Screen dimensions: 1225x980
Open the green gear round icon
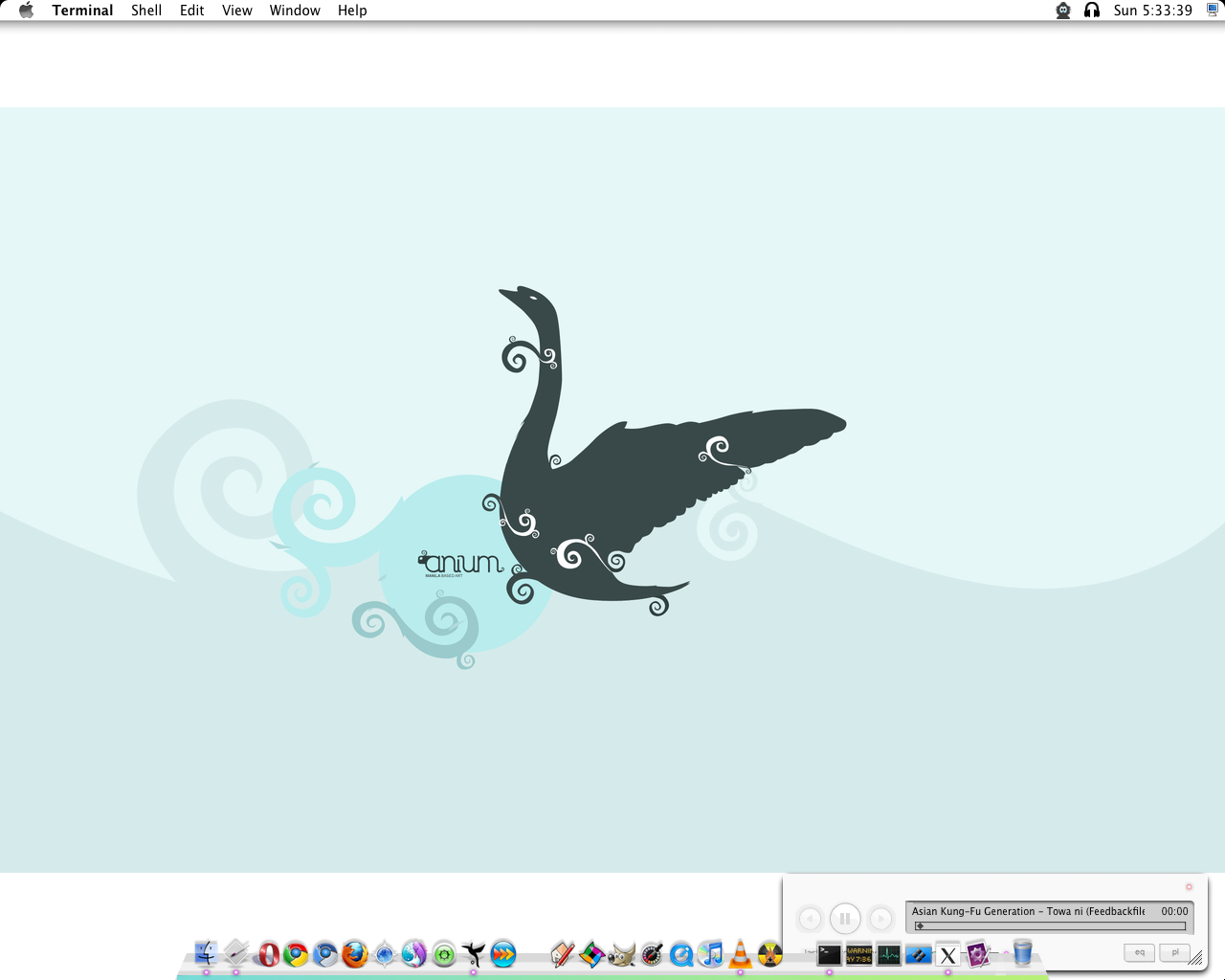444,954
